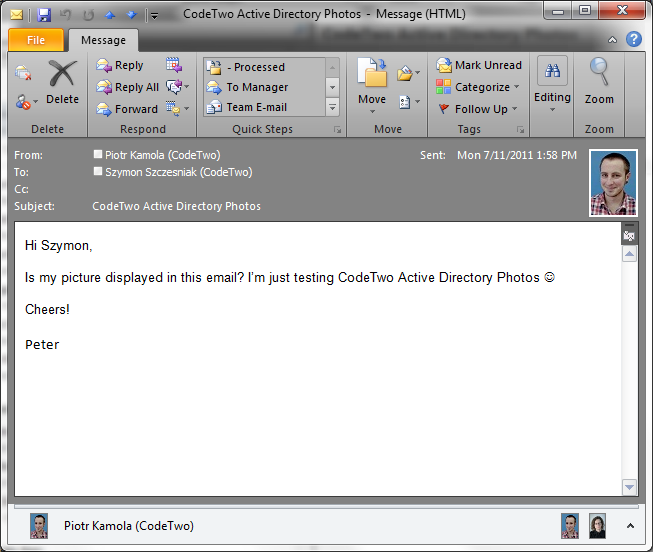Delete the message with X button
The height and width of the screenshot is (552, 653).
click(62, 82)
